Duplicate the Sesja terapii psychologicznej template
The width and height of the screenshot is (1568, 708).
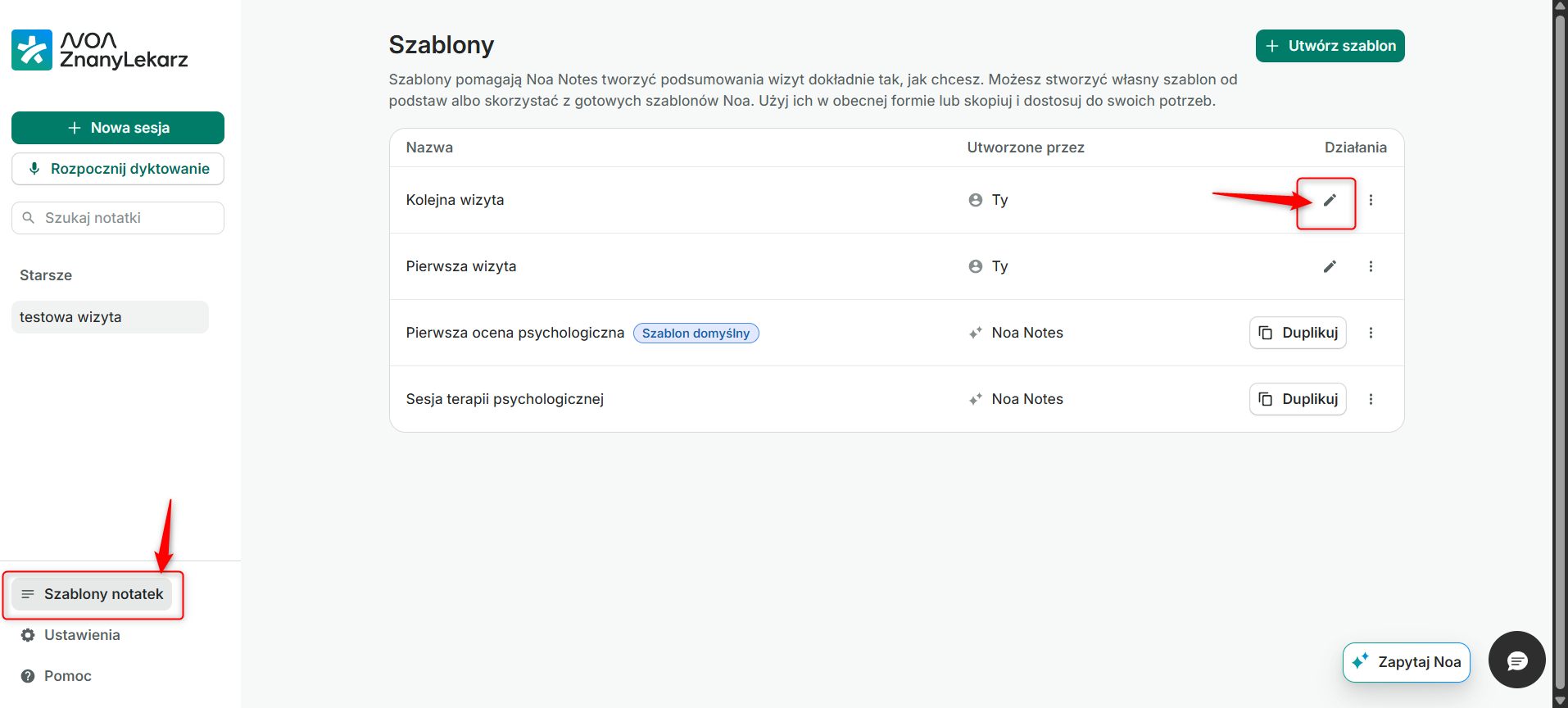1298,399
